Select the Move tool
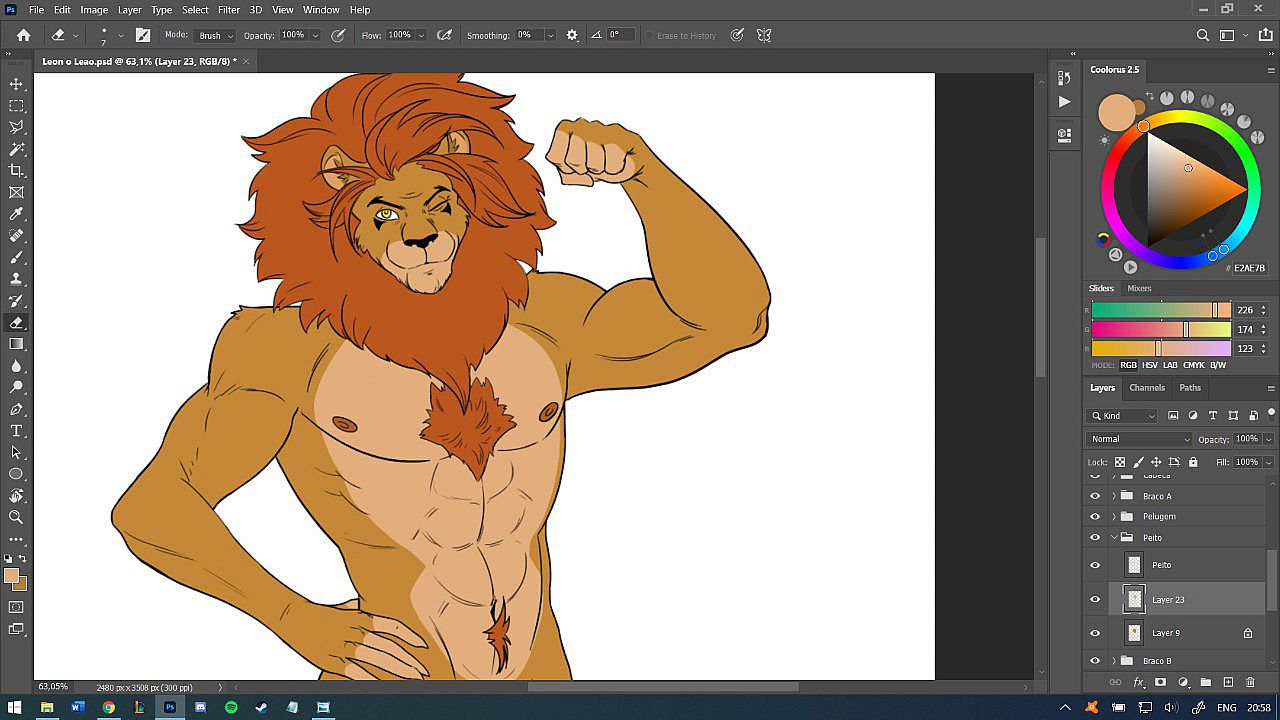Viewport: 1280px width, 720px height. (16, 84)
